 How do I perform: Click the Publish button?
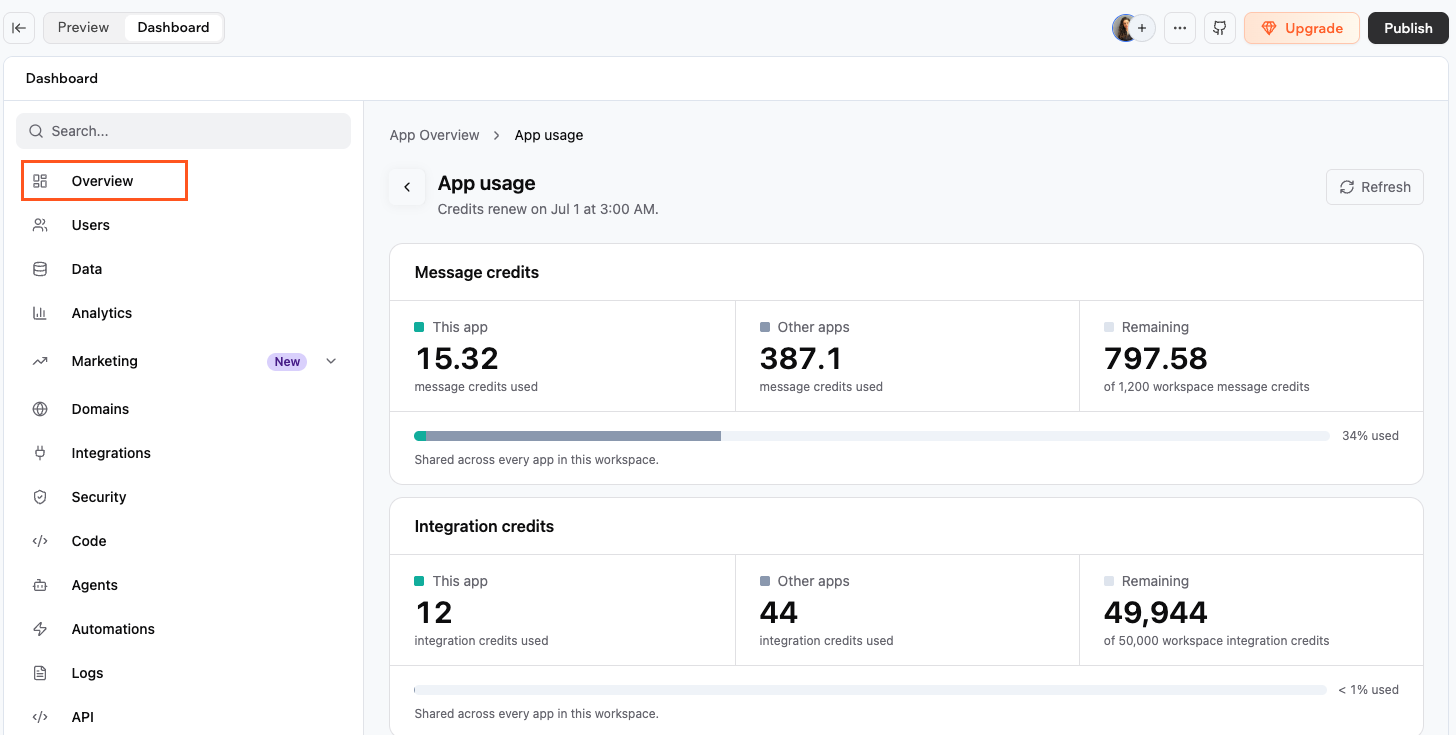[1408, 28]
